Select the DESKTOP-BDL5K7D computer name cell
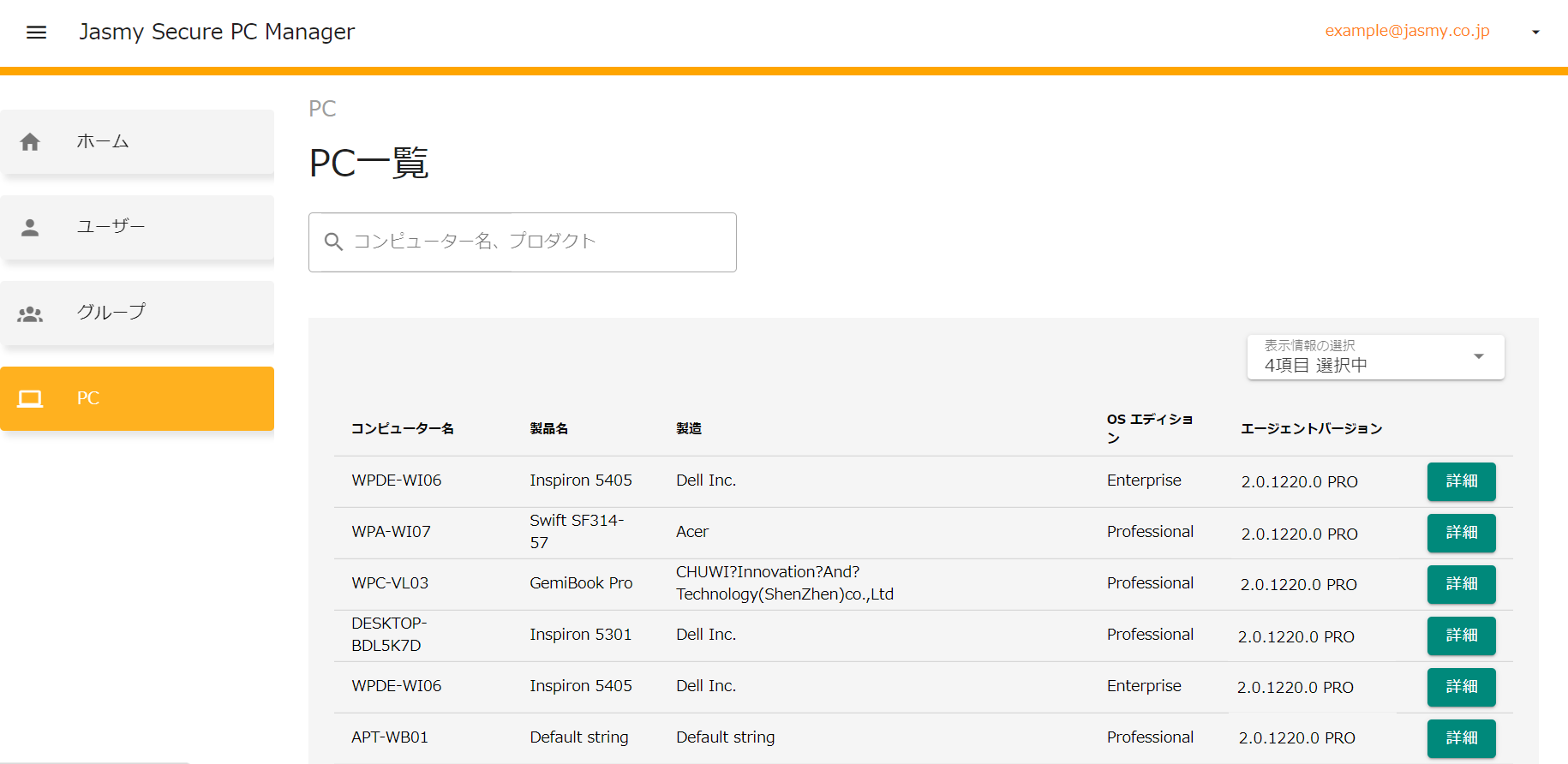 (389, 635)
